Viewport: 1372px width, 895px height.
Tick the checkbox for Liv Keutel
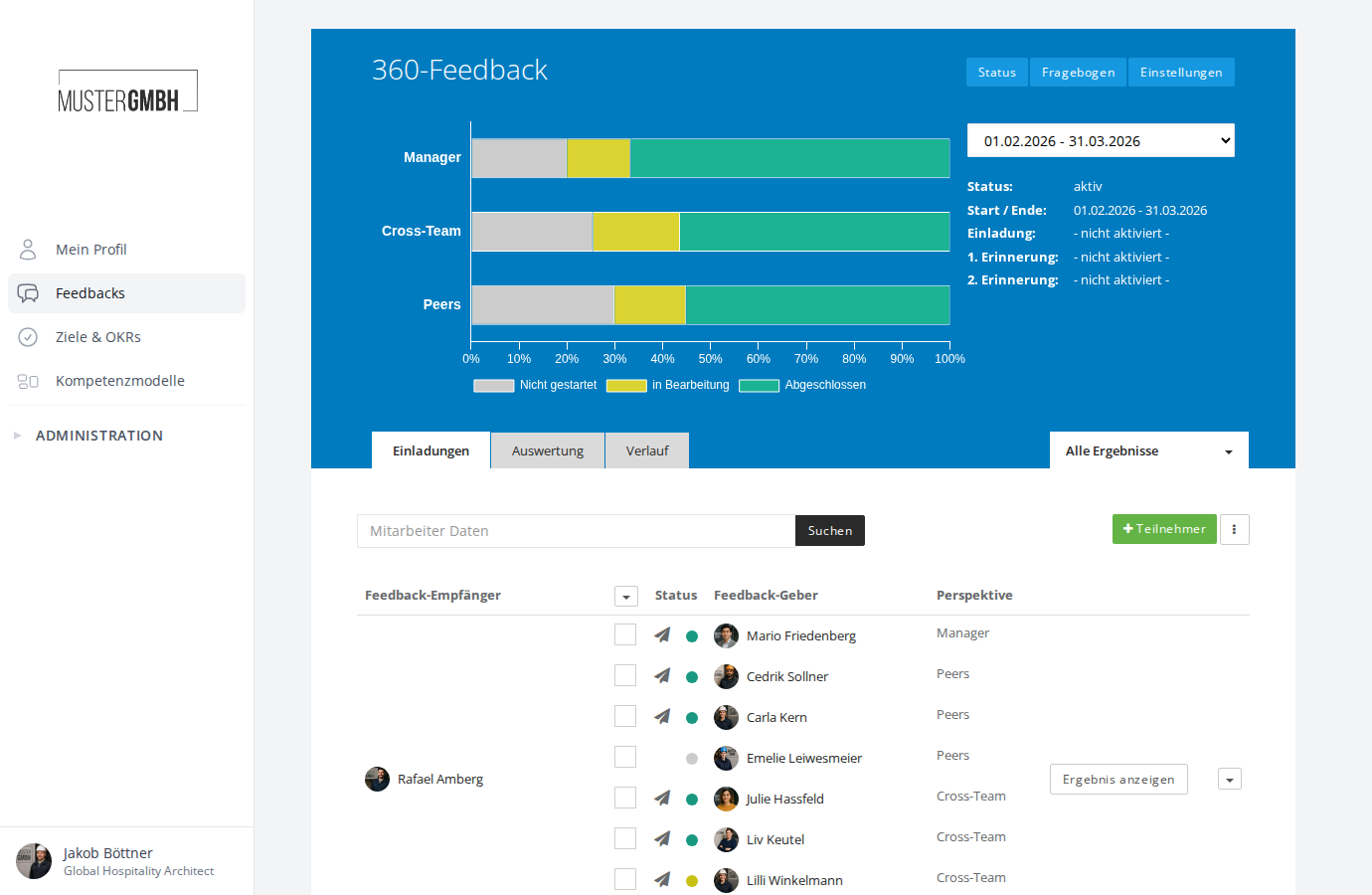[625, 838]
